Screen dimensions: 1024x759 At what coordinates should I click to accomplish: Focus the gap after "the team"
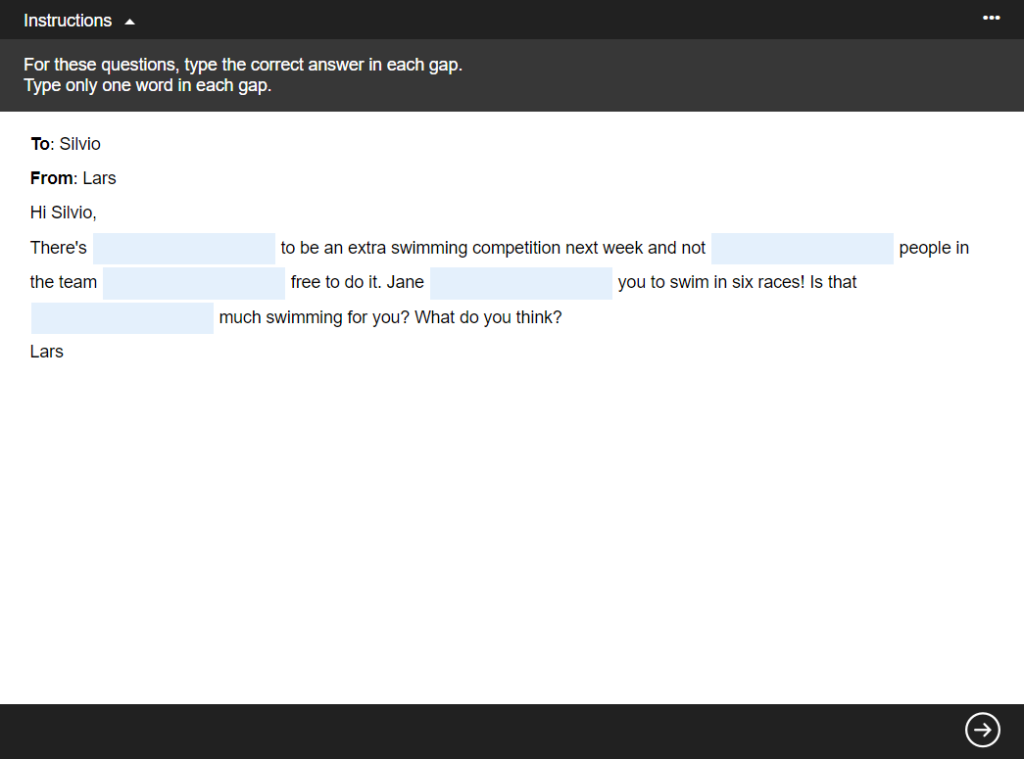point(194,283)
